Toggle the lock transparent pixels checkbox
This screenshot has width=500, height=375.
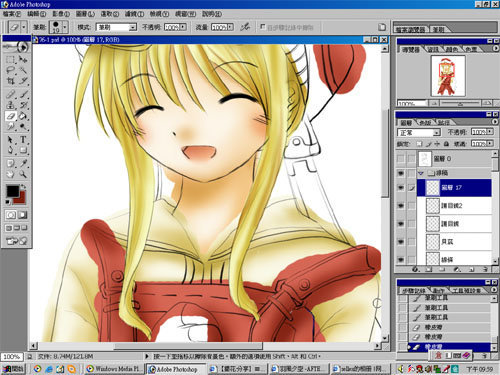coord(420,144)
